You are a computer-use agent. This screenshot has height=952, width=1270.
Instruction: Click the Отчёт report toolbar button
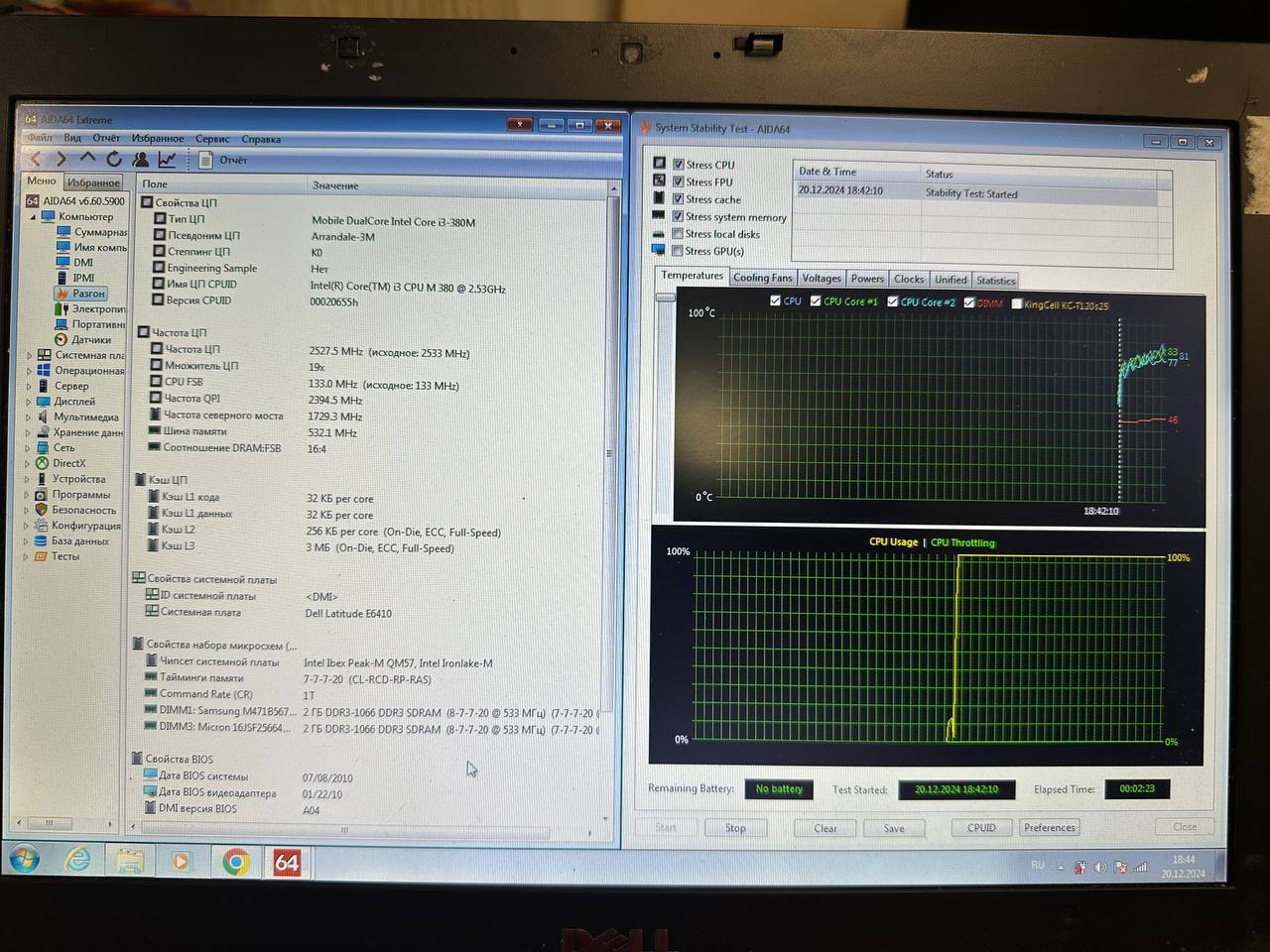[x=224, y=160]
